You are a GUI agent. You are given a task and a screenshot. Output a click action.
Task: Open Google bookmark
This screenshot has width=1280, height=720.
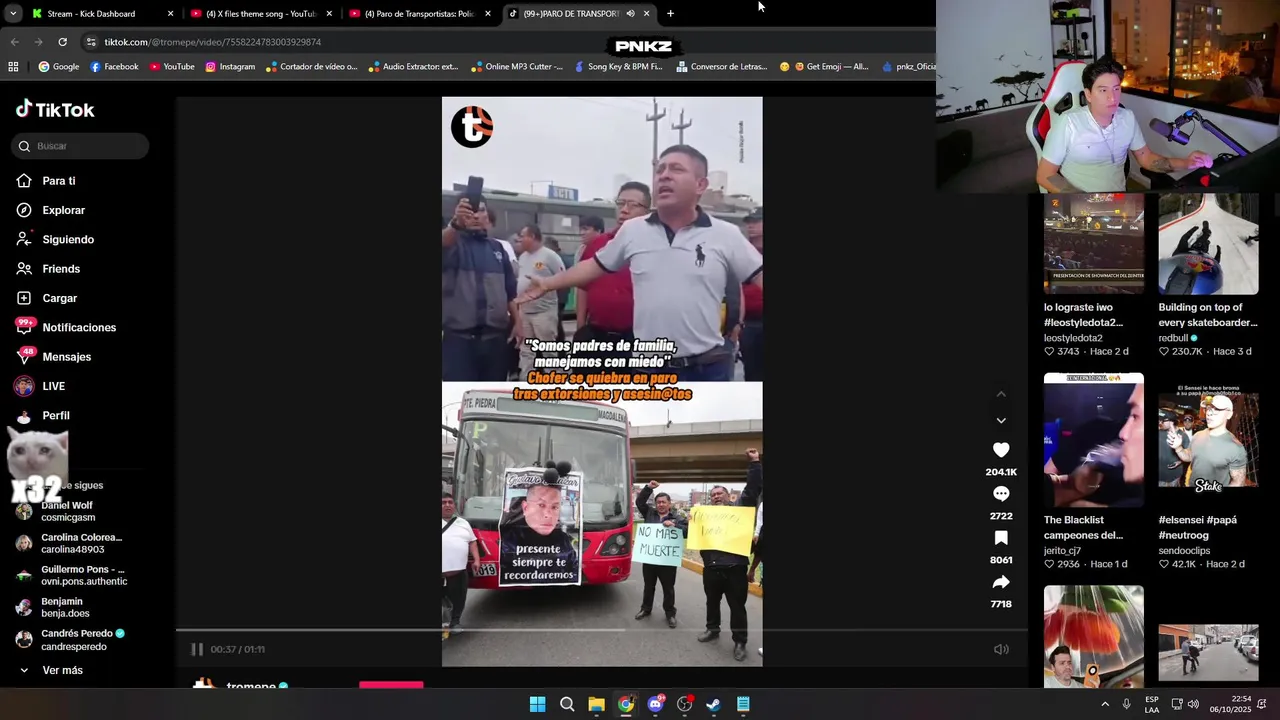[58, 67]
